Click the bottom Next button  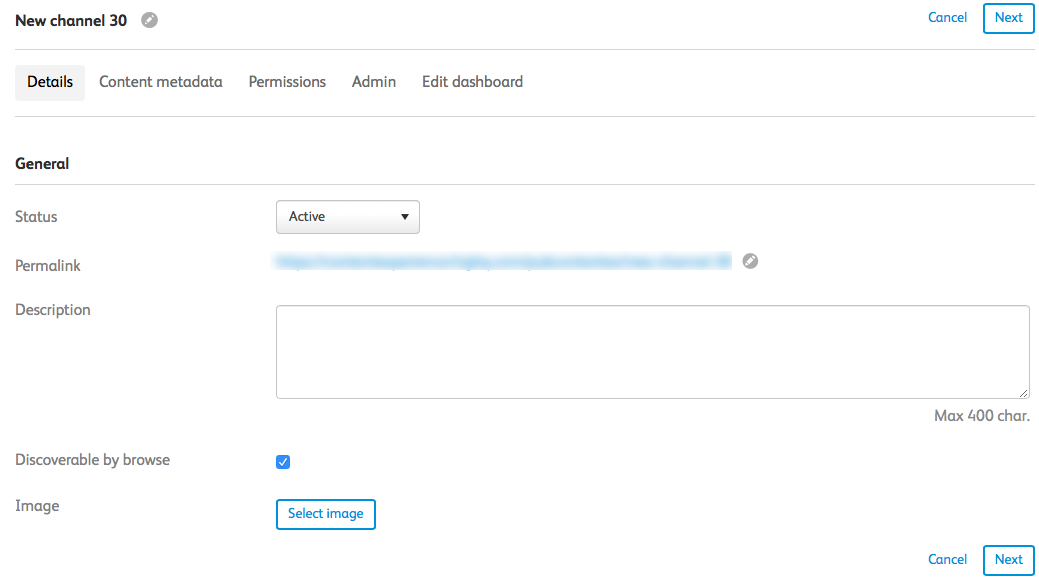pyautogui.click(x=1008, y=560)
